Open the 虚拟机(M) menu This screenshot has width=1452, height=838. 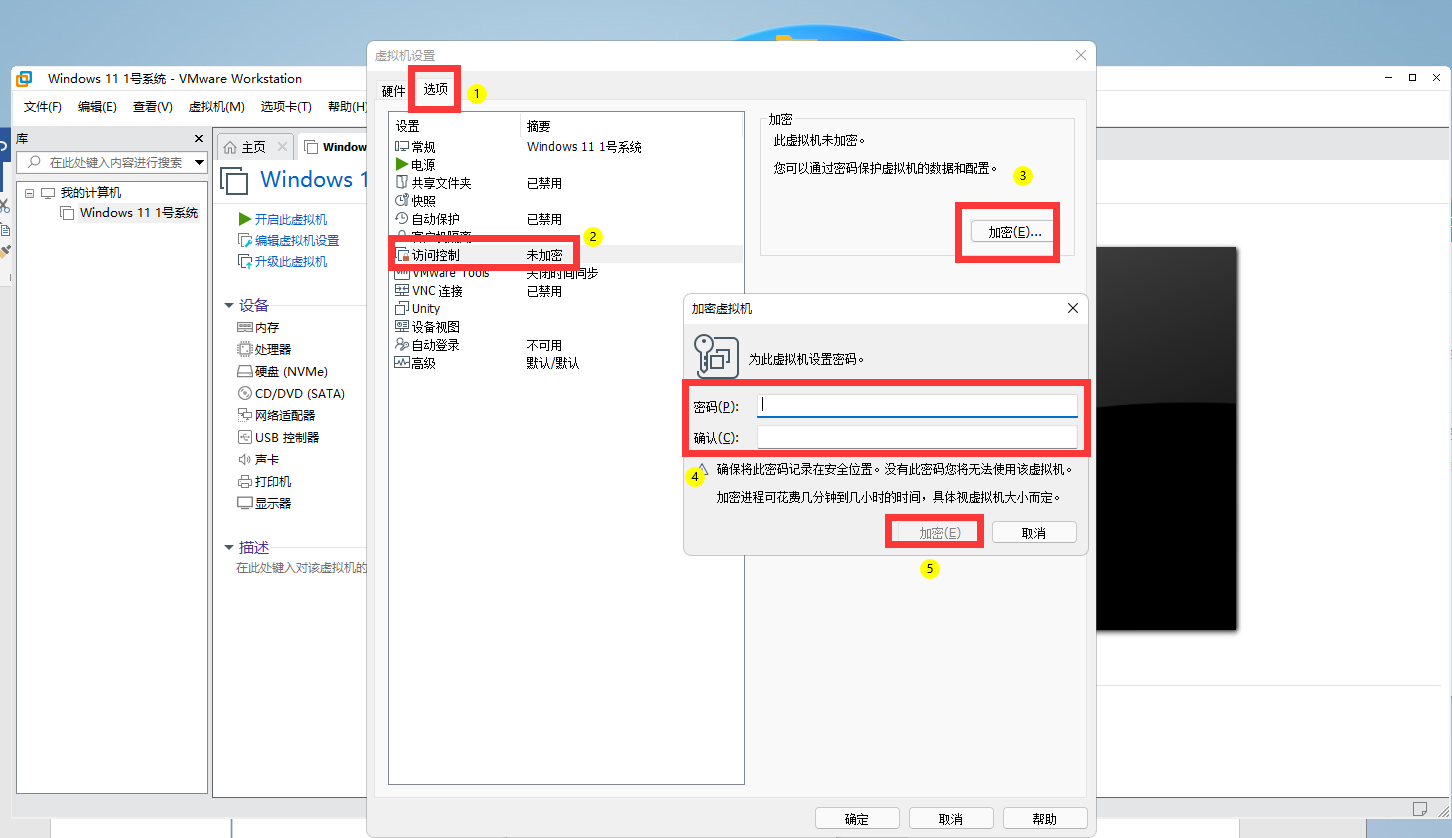[x=216, y=106]
